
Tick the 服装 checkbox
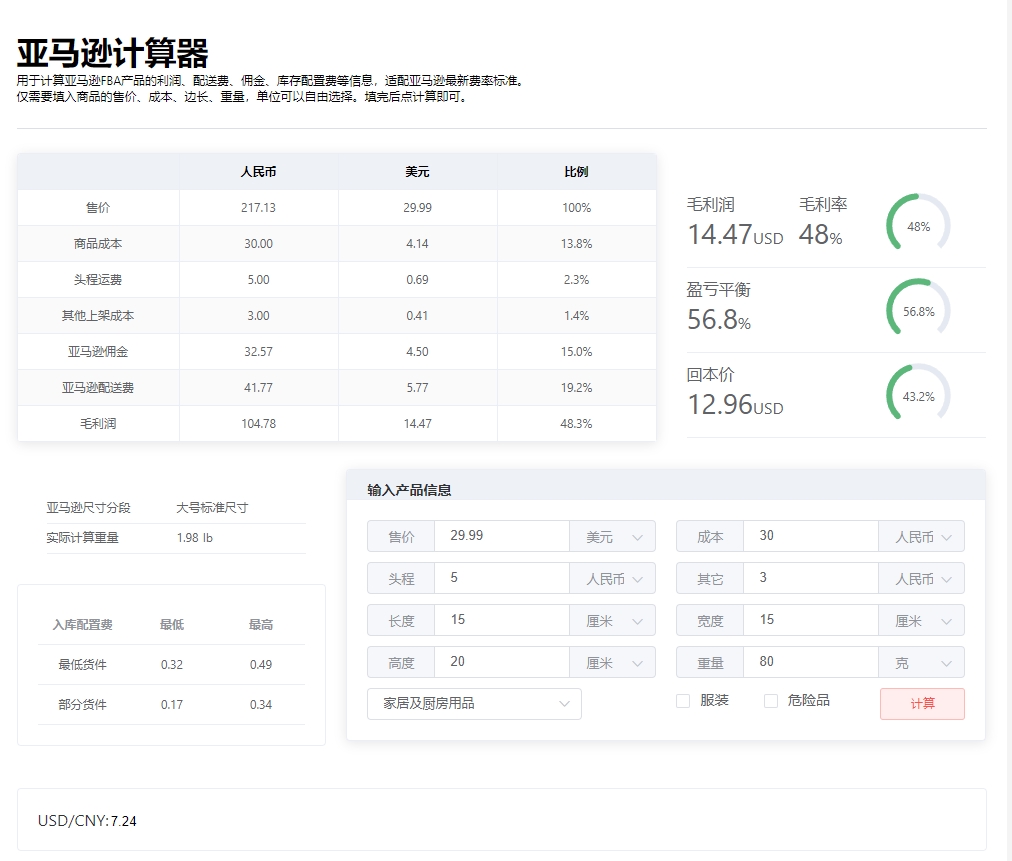(683, 701)
